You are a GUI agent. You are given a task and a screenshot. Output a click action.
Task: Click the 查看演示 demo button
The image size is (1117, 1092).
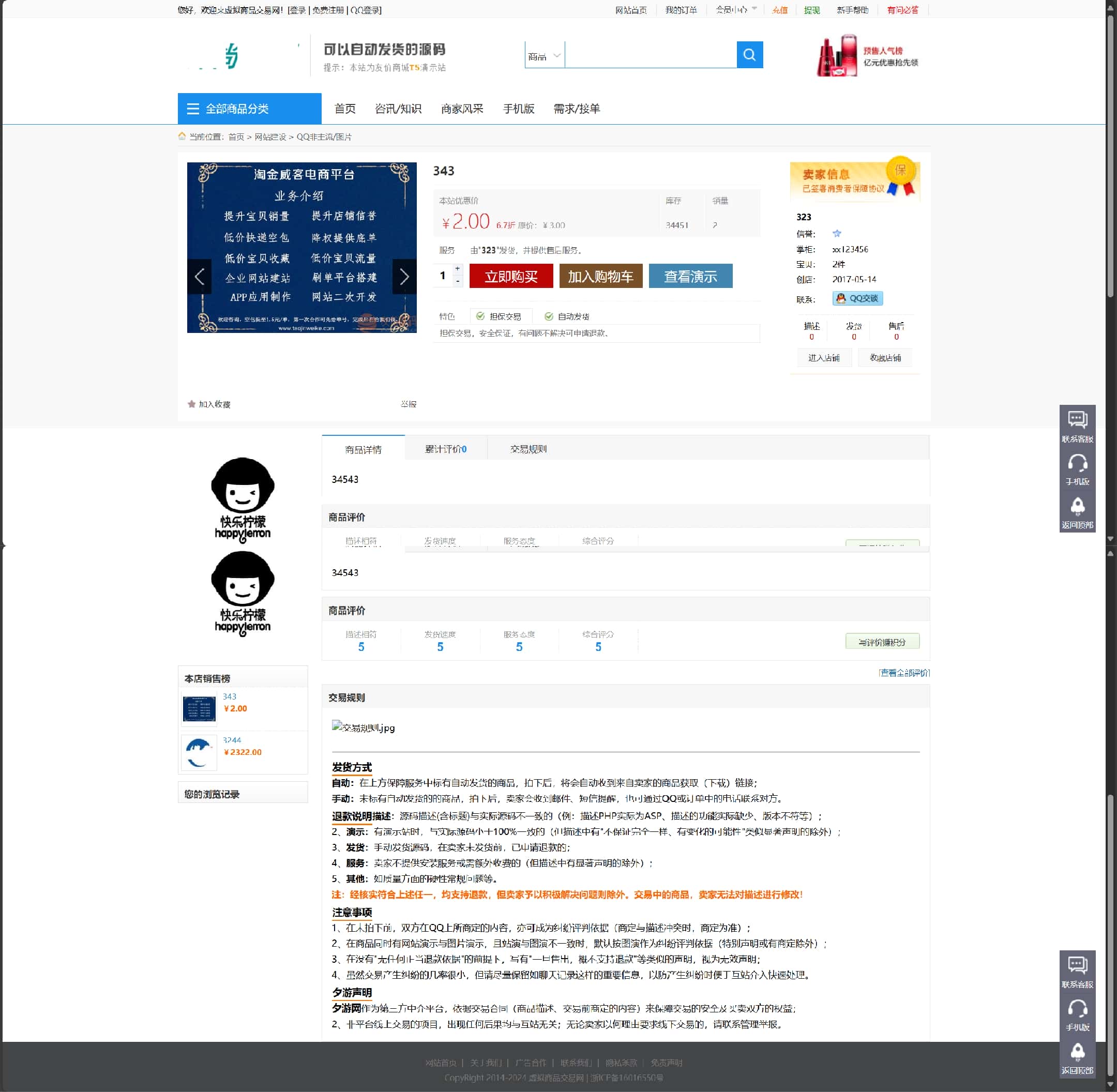[690, 276]
